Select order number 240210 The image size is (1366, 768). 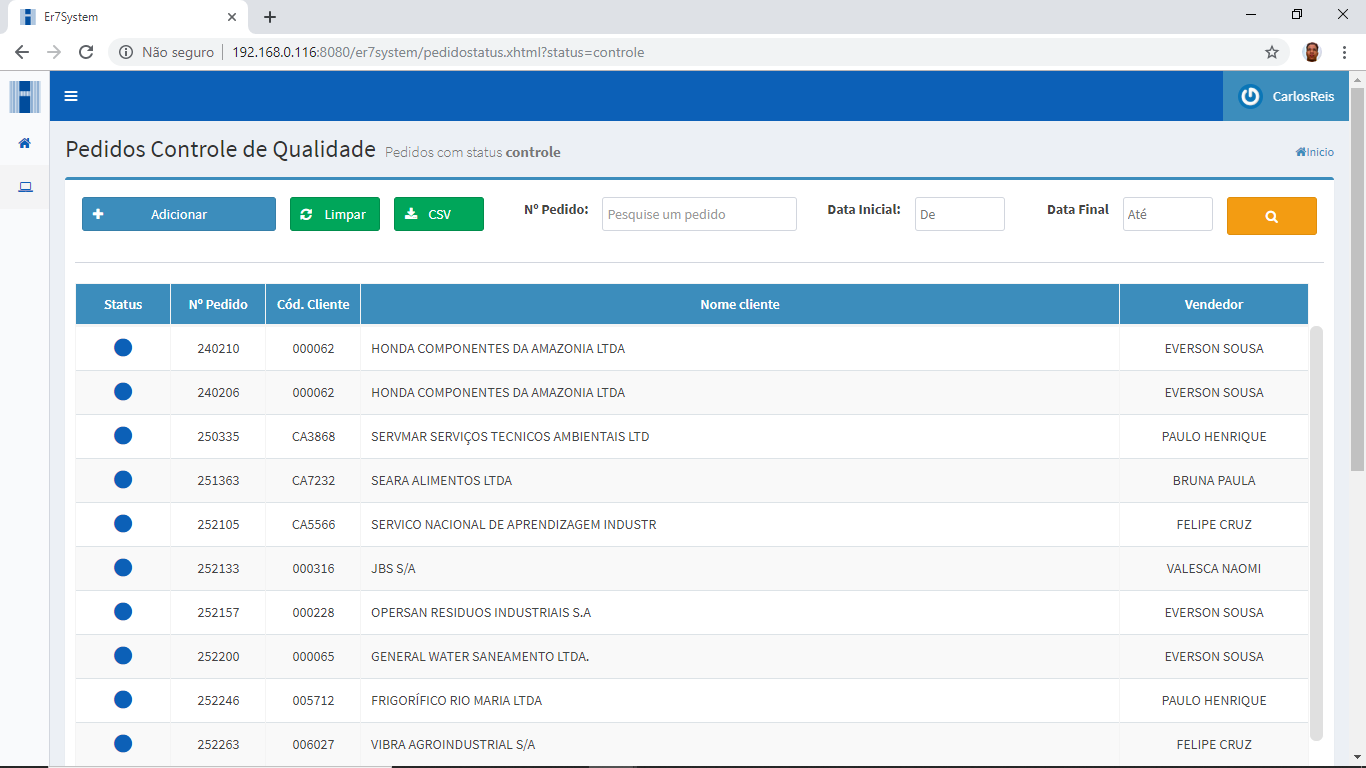218,349
